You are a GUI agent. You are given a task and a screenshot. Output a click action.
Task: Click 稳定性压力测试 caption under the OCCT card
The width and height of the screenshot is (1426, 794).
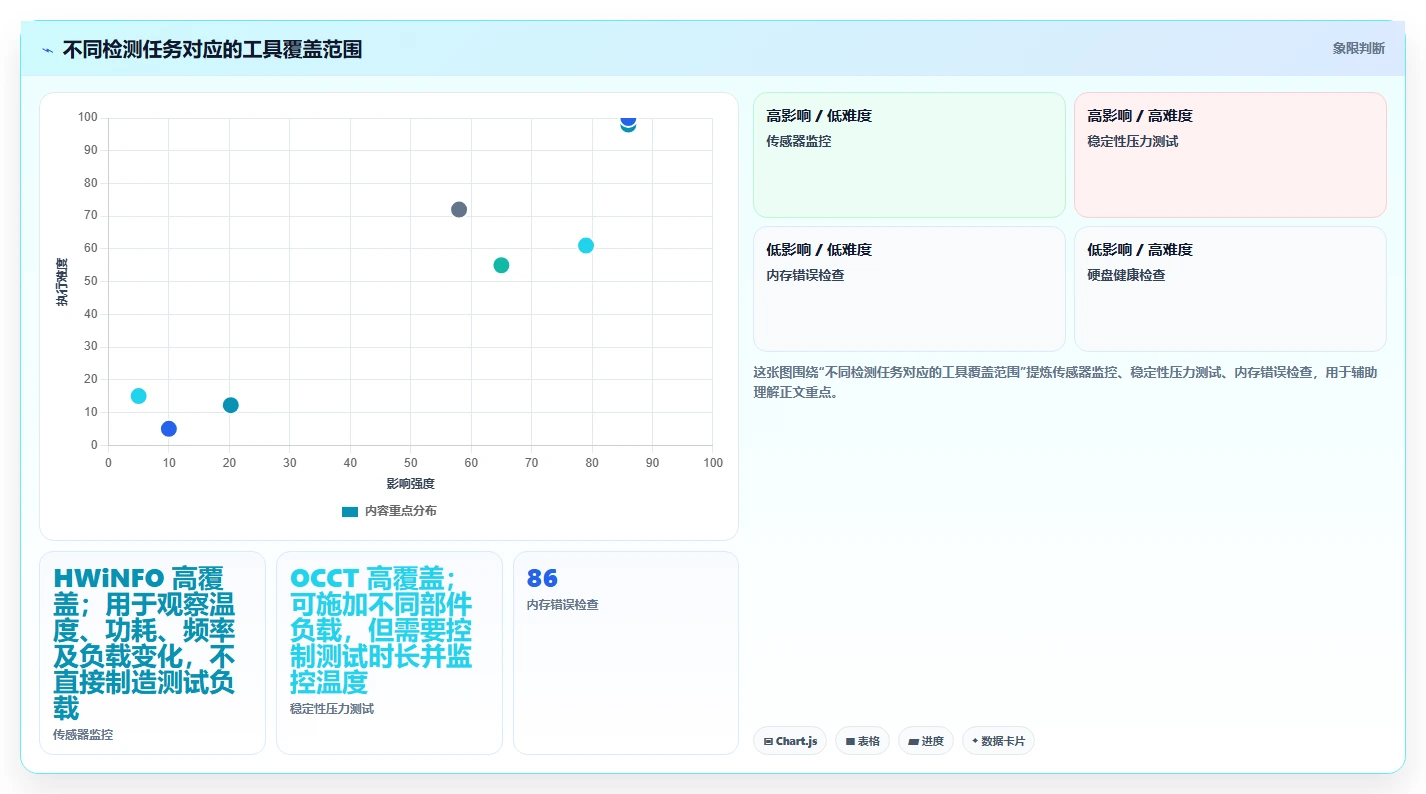pyautogui.click(x=332, y=709)
